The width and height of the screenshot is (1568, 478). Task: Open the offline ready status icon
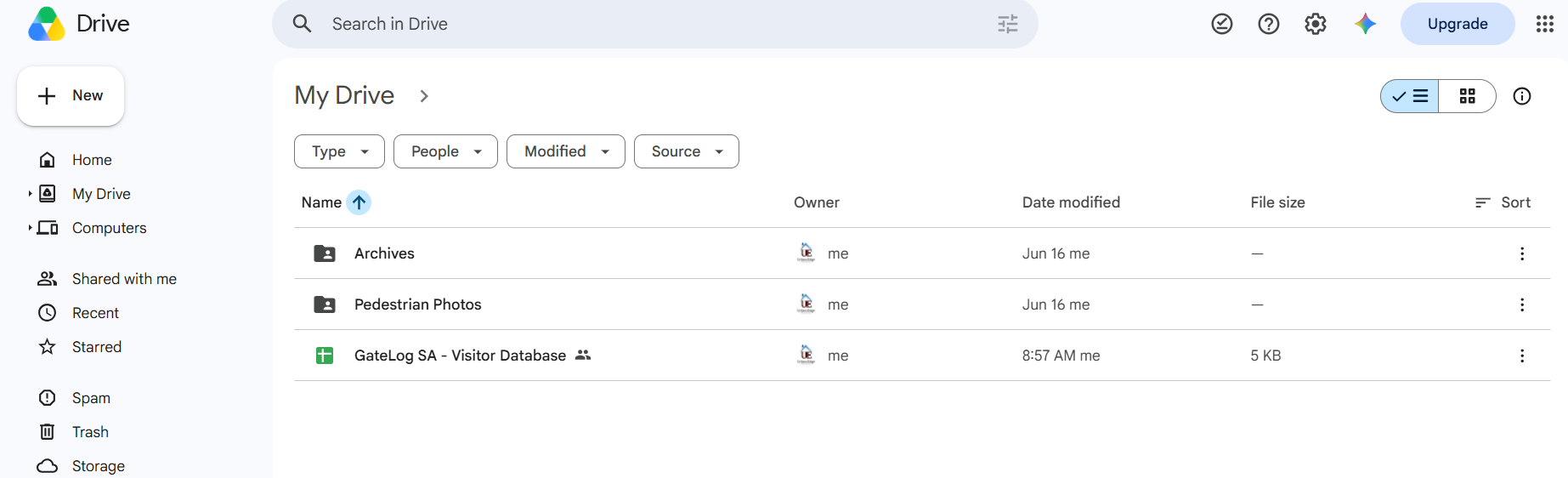click(x=1222, y=24)
